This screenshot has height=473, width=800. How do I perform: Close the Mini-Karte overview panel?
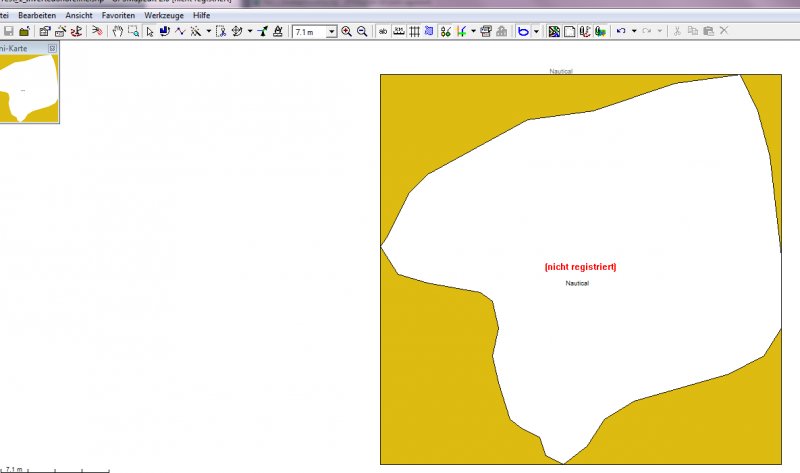tap(52, 48)
